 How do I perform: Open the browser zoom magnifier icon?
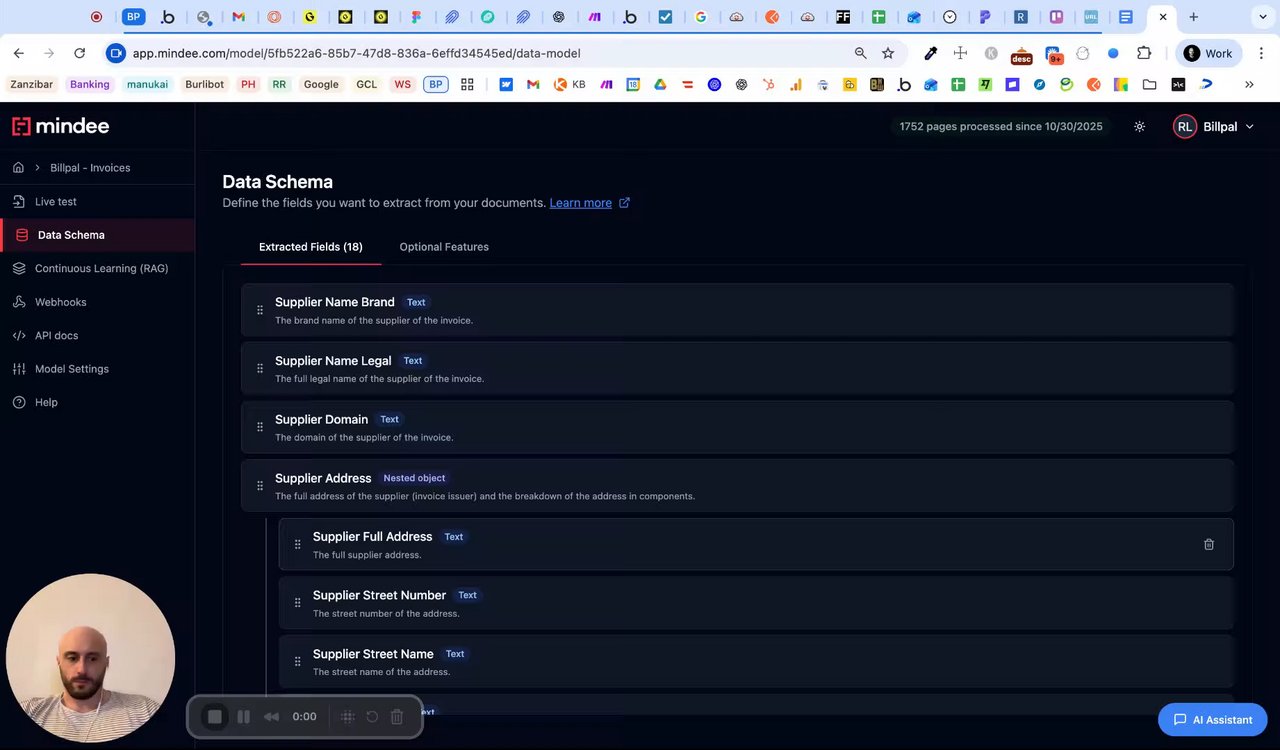pos(860,53)
